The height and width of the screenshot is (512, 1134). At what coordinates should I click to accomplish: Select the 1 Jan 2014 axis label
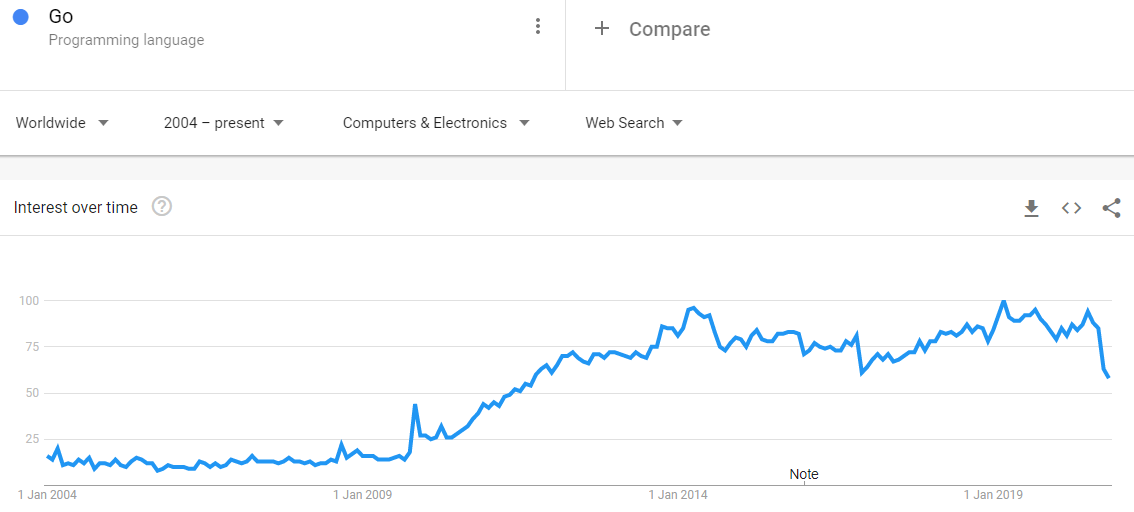coord(678,495)
